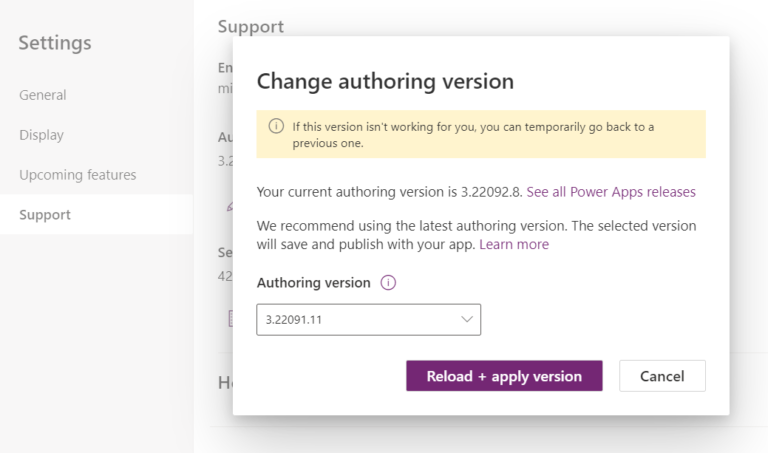Viewport: 768px width, 453px height.
Task: Click the Support page heading
Action: click(251, 26)
